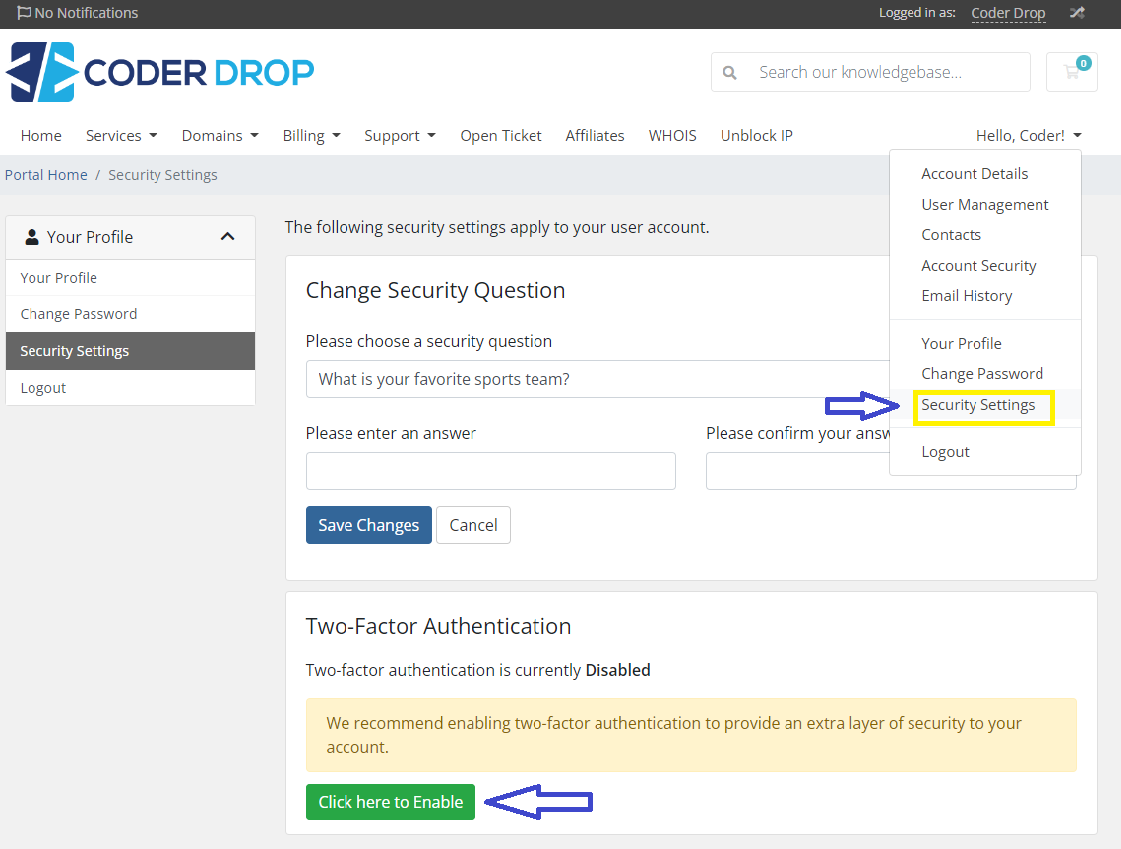
Task: Expand the Support dropdown menu
Action: pyautogui.click(x=400, y=136)
